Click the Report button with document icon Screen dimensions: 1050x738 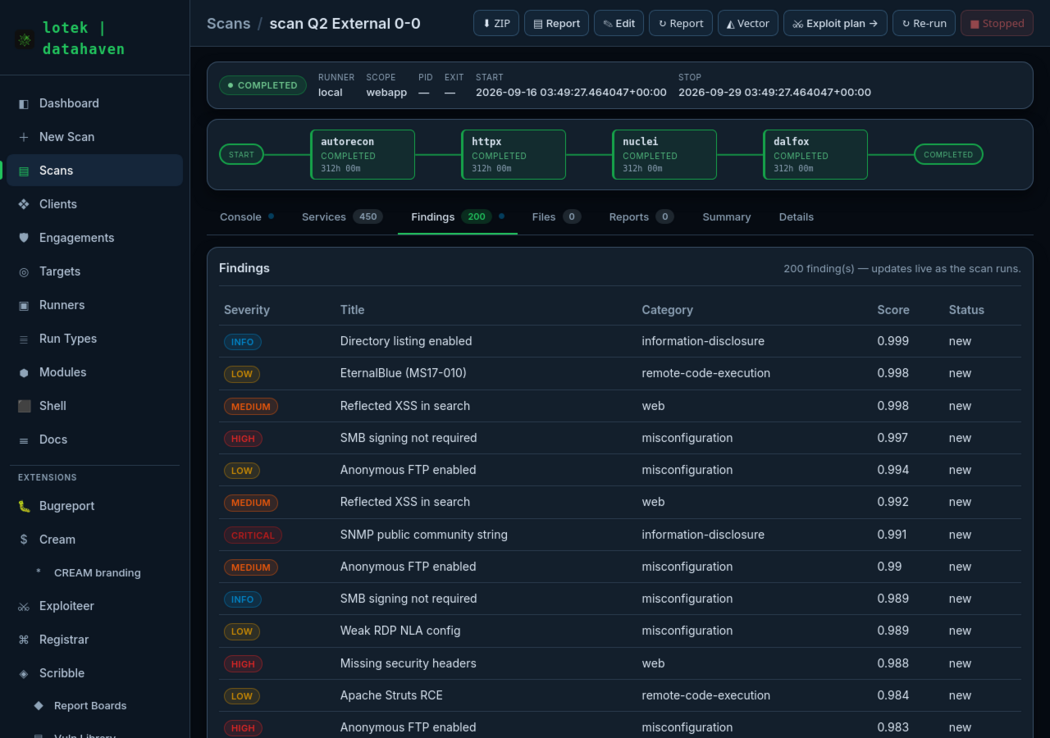click(556, 23)
